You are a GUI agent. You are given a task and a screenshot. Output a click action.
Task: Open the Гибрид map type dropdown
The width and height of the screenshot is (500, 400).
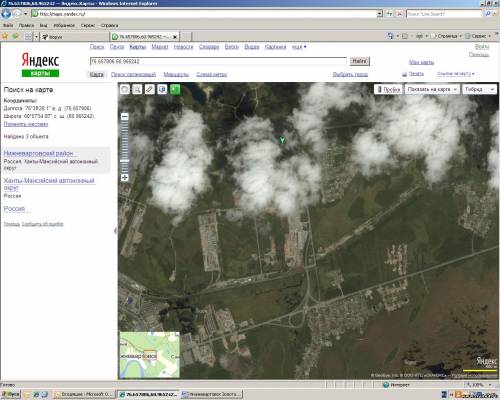pyautogui.click(x=479, y=89)
